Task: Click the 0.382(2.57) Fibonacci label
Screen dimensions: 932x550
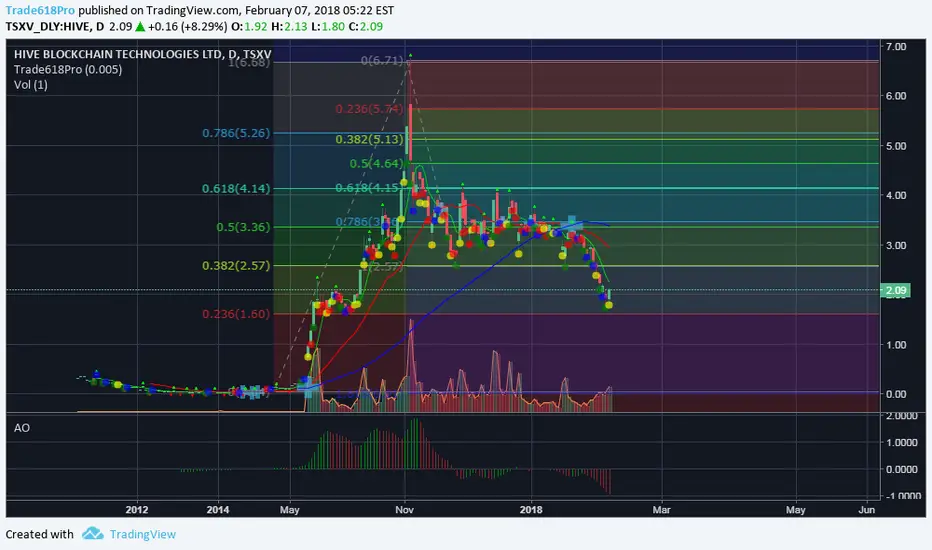Action: point(236,266)
